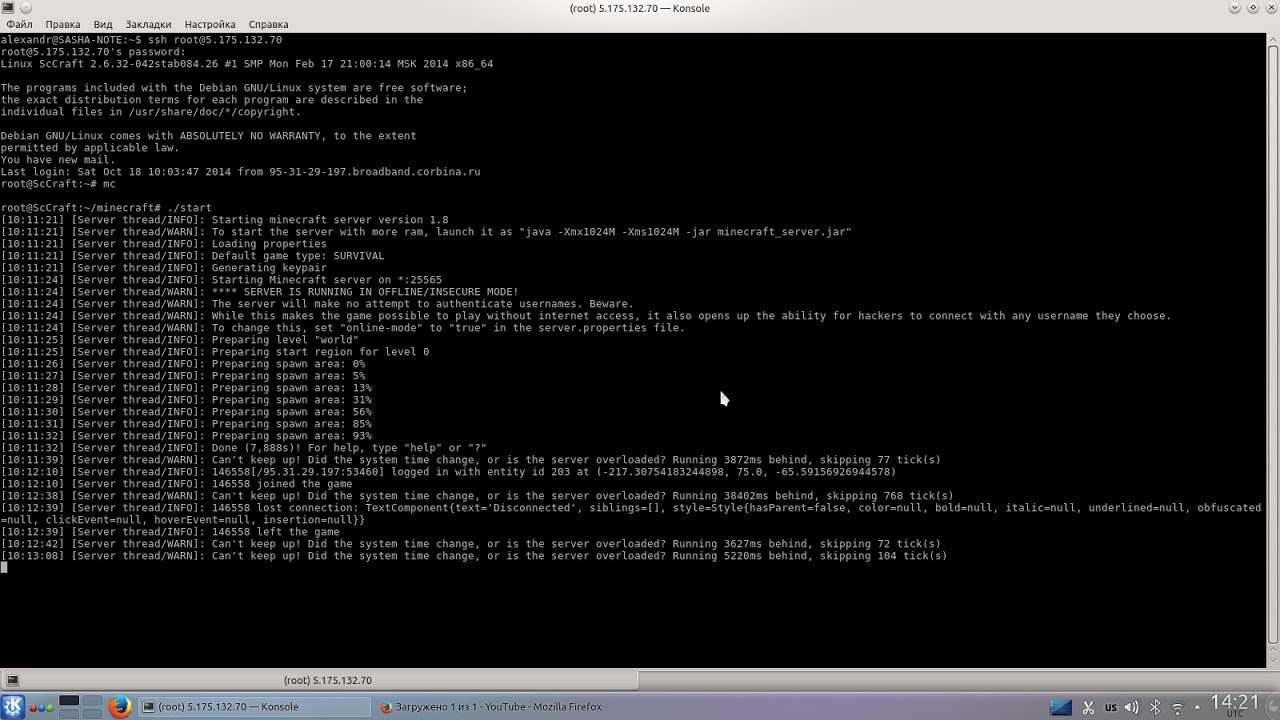Click the "146558 left the game" line
1280x720 pixels.
point(276,532)
